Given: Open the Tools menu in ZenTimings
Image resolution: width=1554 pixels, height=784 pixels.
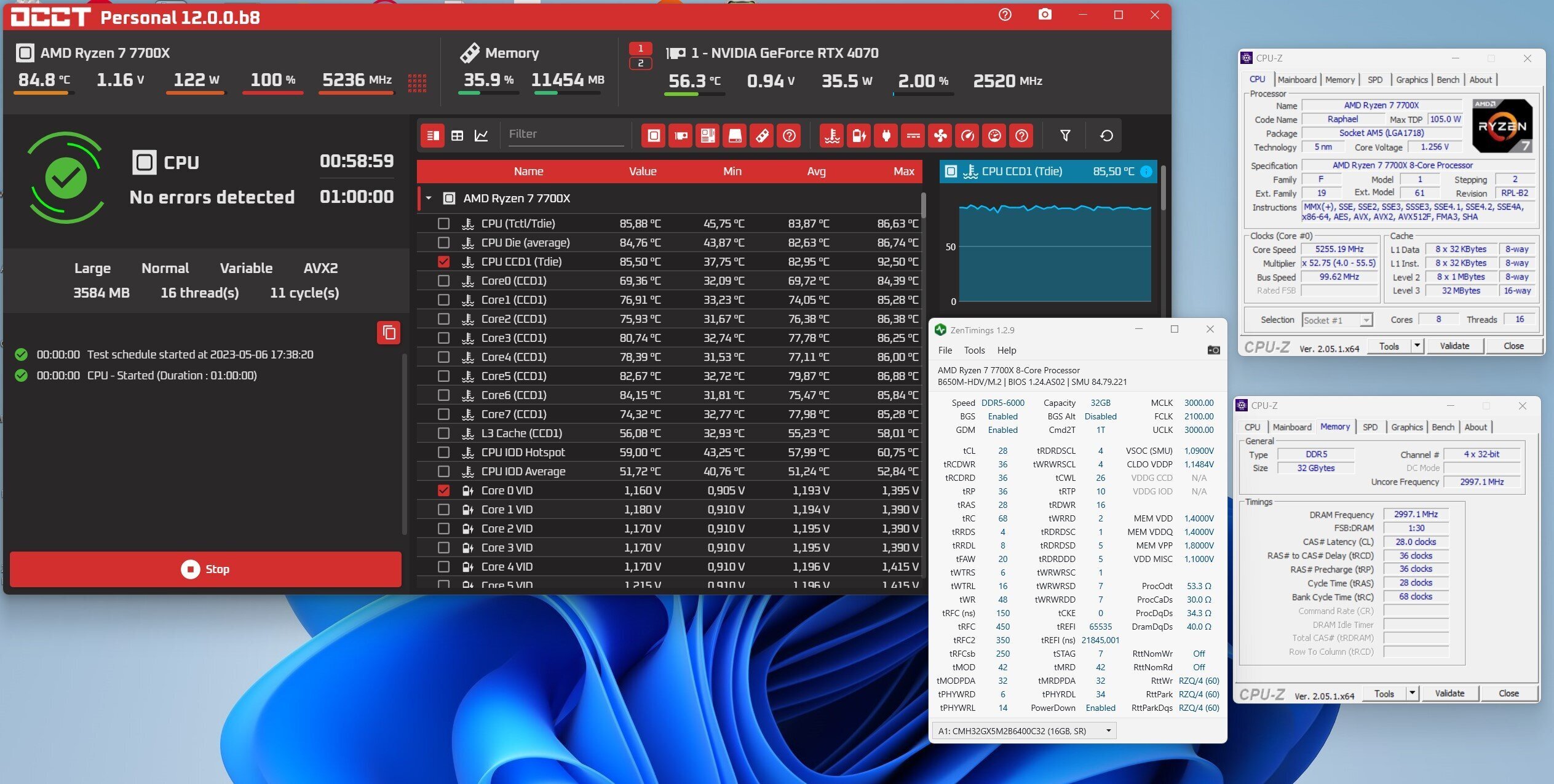Looking at the screenshot, I should 974,350.
